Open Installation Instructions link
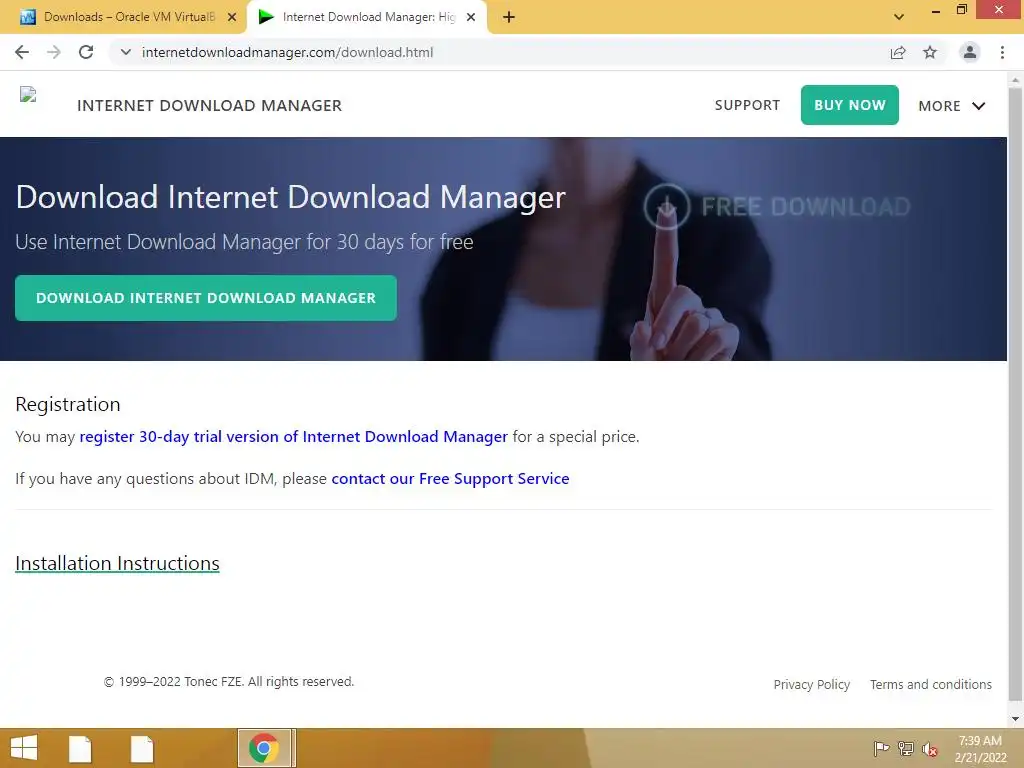The width and height of the screenshot is (1024, 768). click(x=117, y=563)
